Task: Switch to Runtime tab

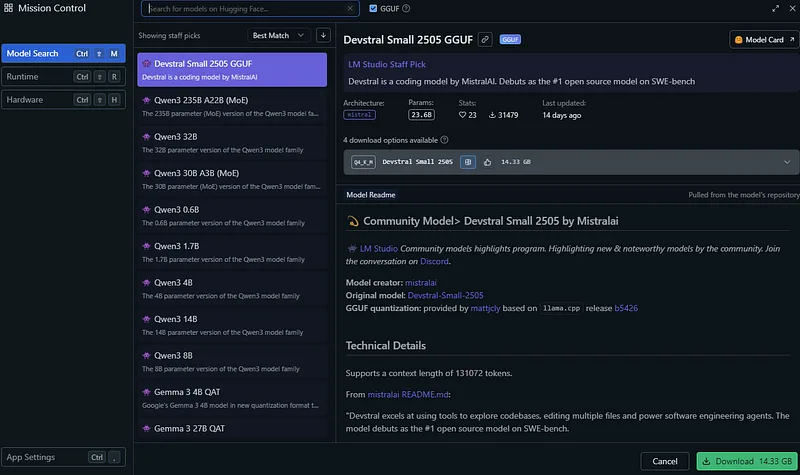Action: pos(63,77)
